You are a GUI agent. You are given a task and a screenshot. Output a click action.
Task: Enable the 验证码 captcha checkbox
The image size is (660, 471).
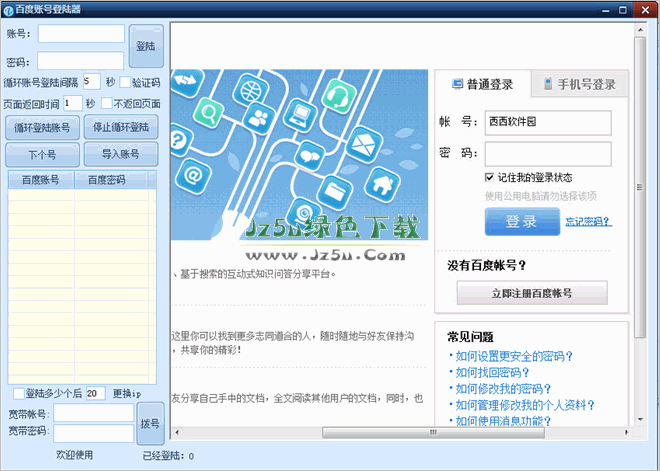(x=125, y=82)
